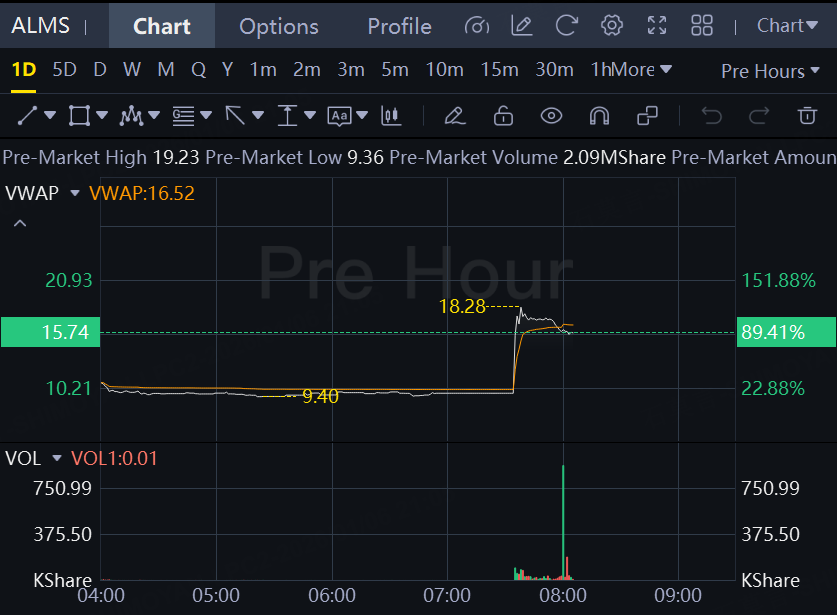Select the M monthly timeframe
Image resolution: width=837 pixels, height=615 pixels.
point(166,70)
